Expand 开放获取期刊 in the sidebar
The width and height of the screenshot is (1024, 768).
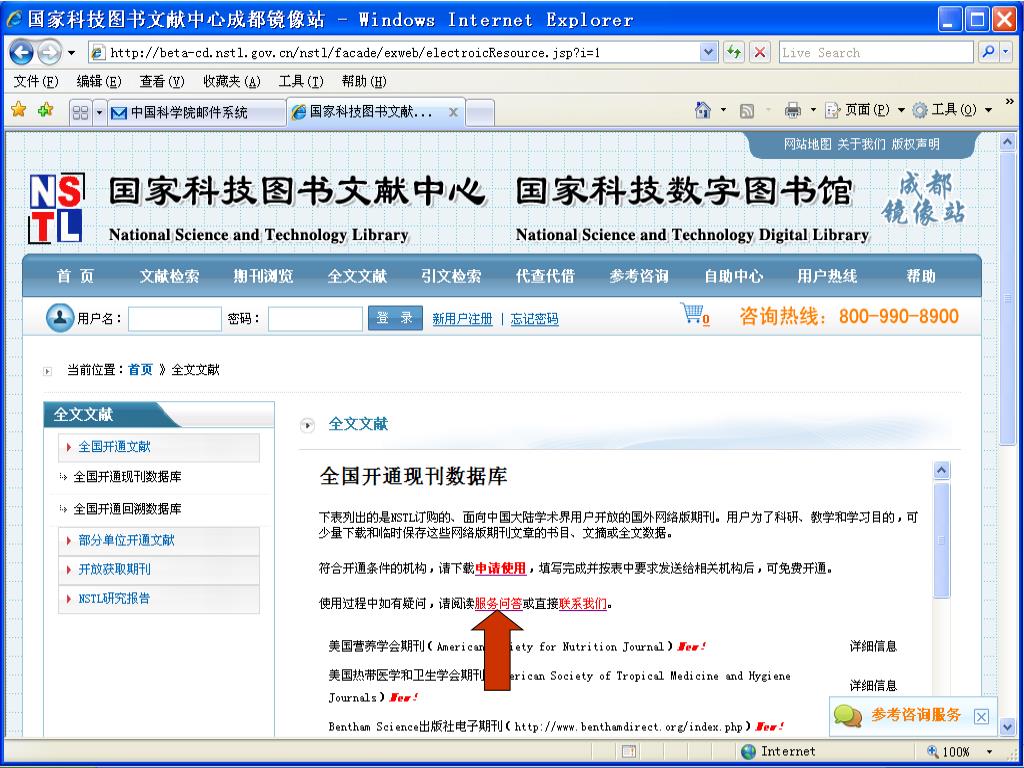pyautogui.click(x=159, y=569)
